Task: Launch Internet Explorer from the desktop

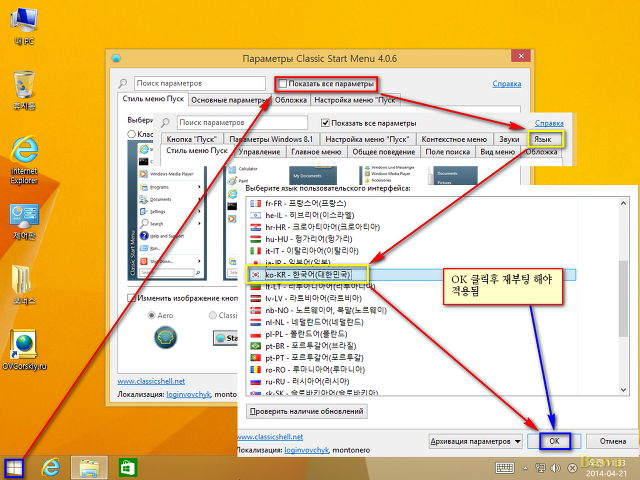Action: point(24,160)
